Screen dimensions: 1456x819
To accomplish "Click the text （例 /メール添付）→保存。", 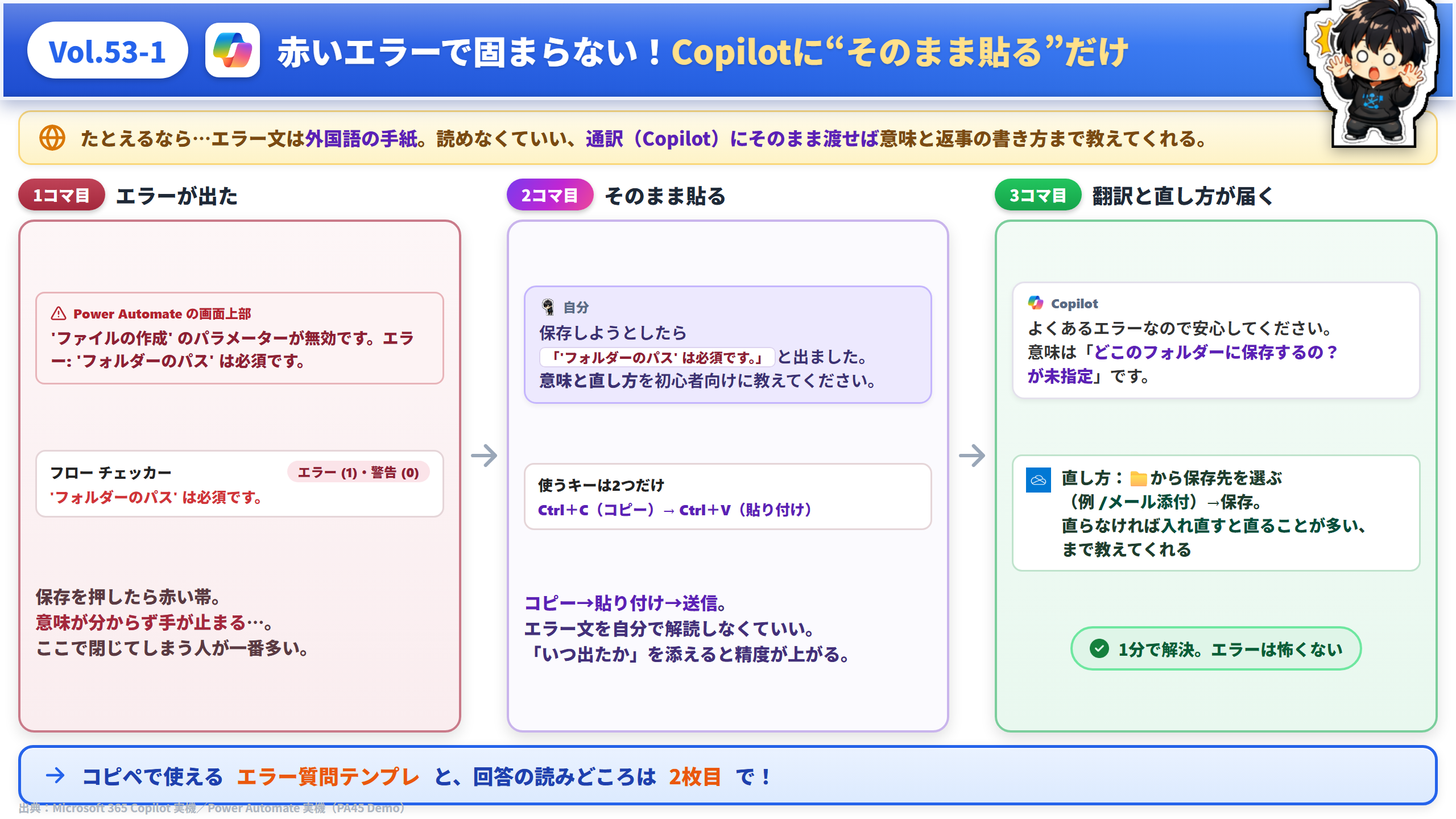I will [x=1163, y=502].
